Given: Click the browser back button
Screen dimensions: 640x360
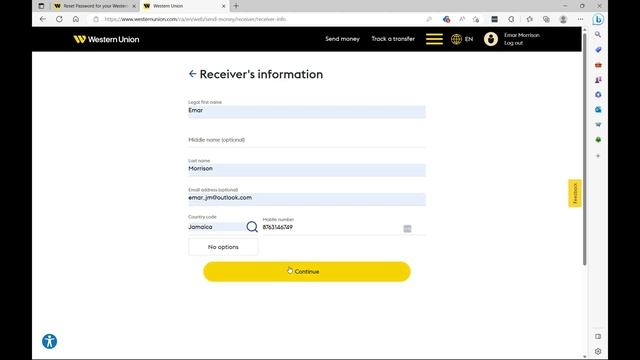Looking at the screenshot, I should pos(43,19).
